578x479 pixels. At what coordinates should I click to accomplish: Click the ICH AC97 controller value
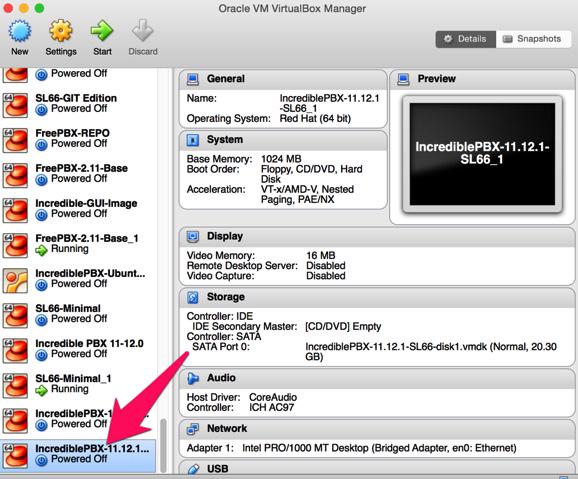[272, 407]
